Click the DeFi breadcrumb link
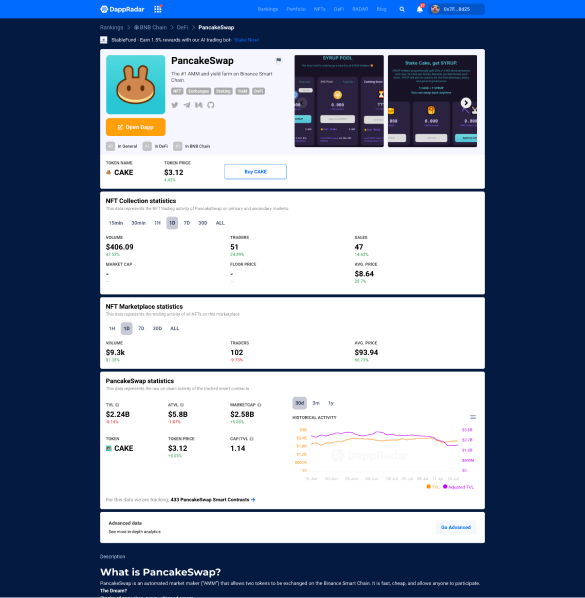The width and height of the screenshot is (585, 598). pos(182,27)
